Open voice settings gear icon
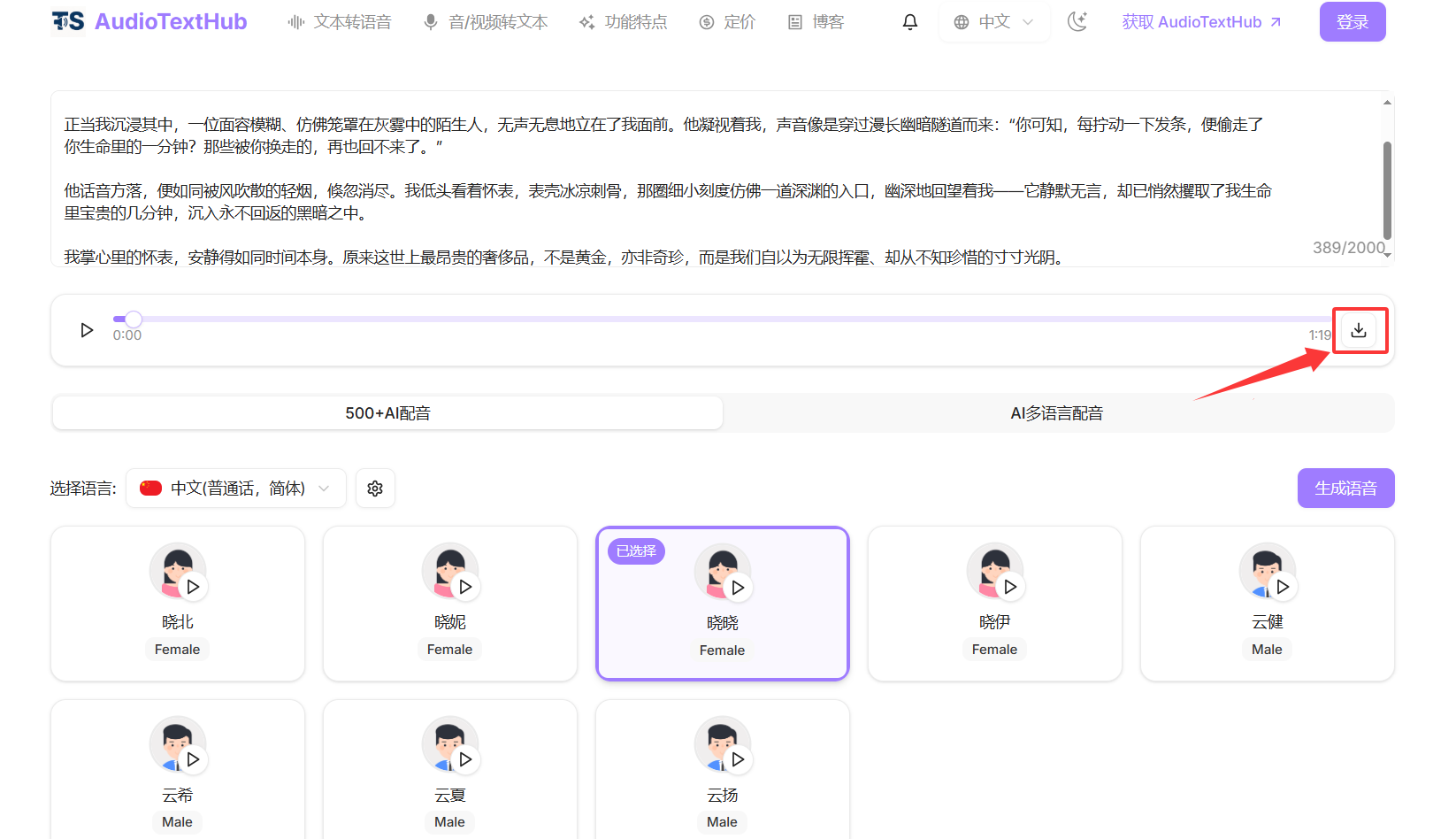This screenshot has width=1456, height=839. [x=375, y=489]
